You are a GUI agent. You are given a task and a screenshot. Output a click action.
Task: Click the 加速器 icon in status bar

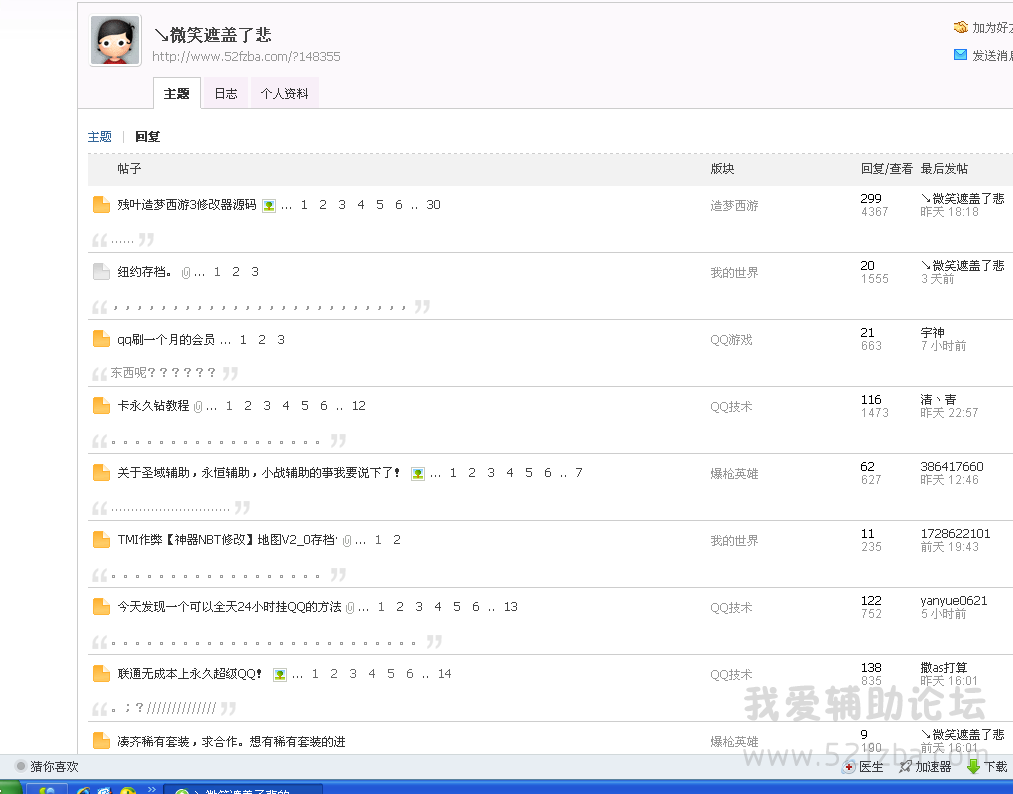point(905,767)
